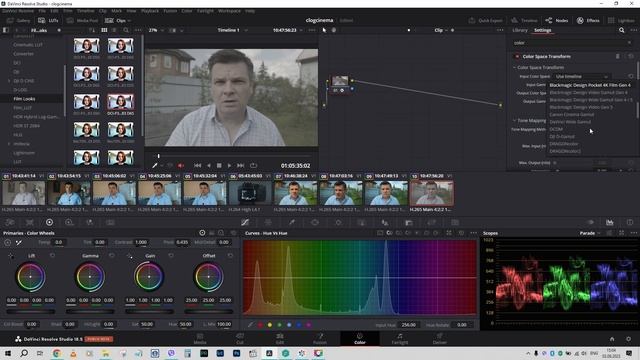This screenshot has height=360, width=640.
Task: Open the Parade scope type dropdown
Action: [x=590, y=233]
